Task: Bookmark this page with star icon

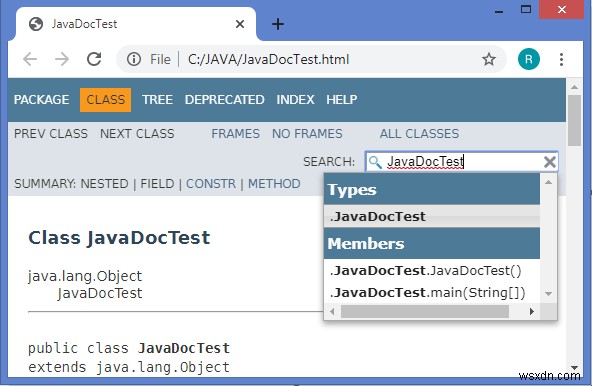Action: pos(489,59)
